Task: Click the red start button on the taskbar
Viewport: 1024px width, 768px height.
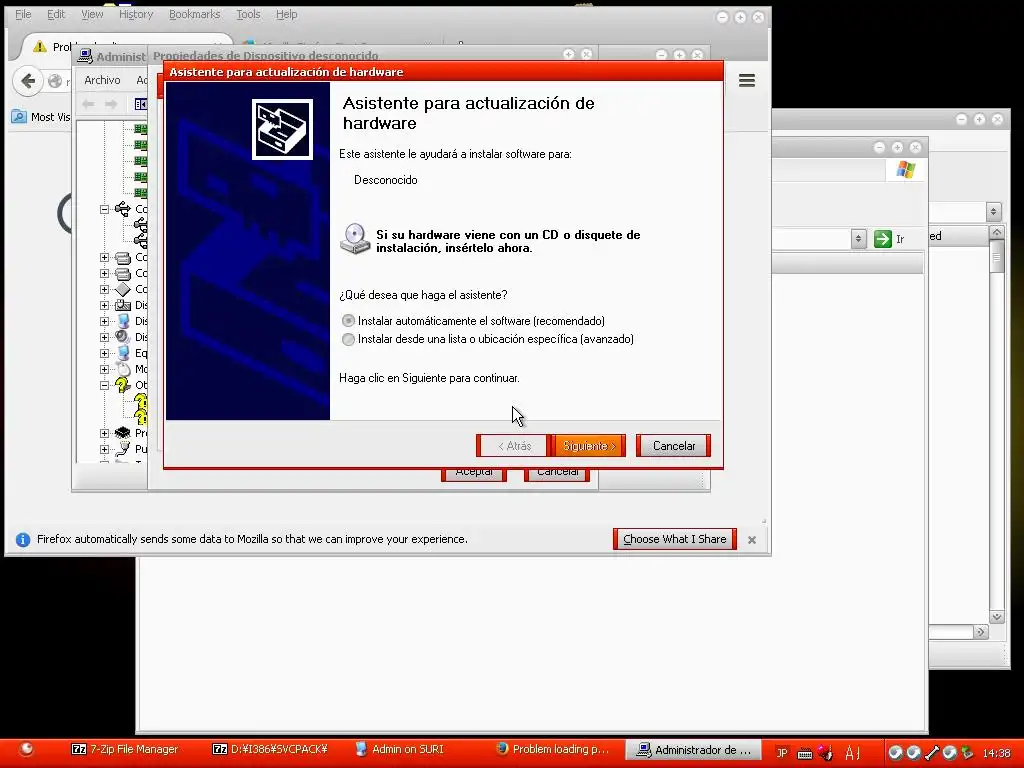Action: 26,749
